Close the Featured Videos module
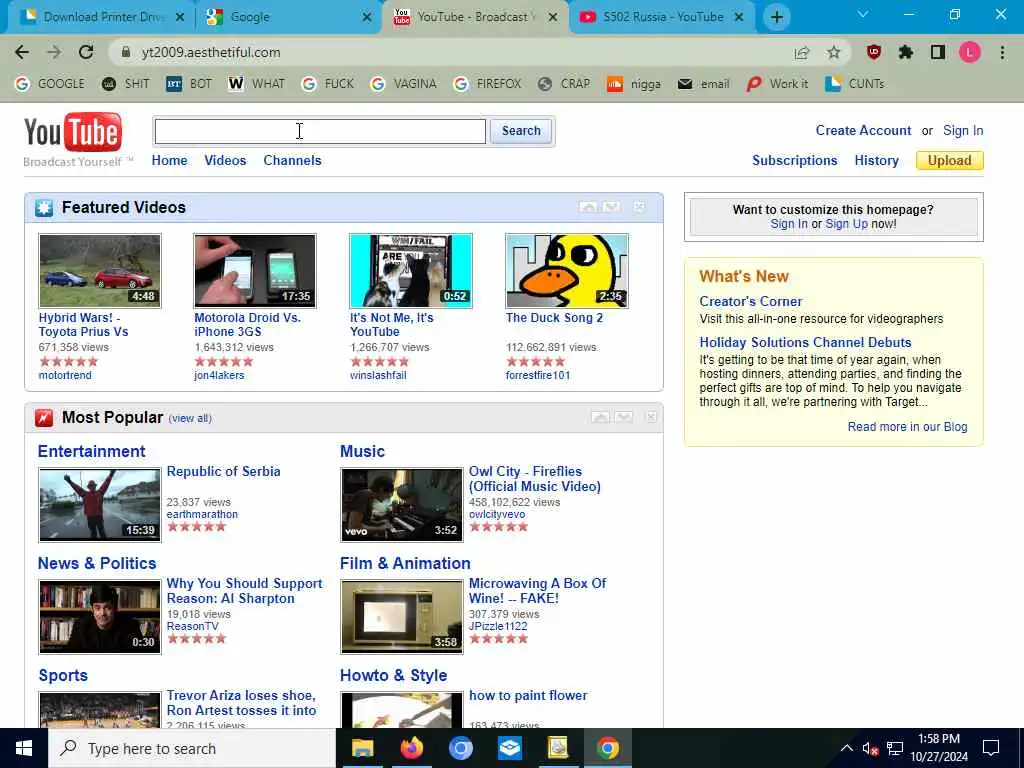Screen dimensions: 1024x768 tap(639, 207)
